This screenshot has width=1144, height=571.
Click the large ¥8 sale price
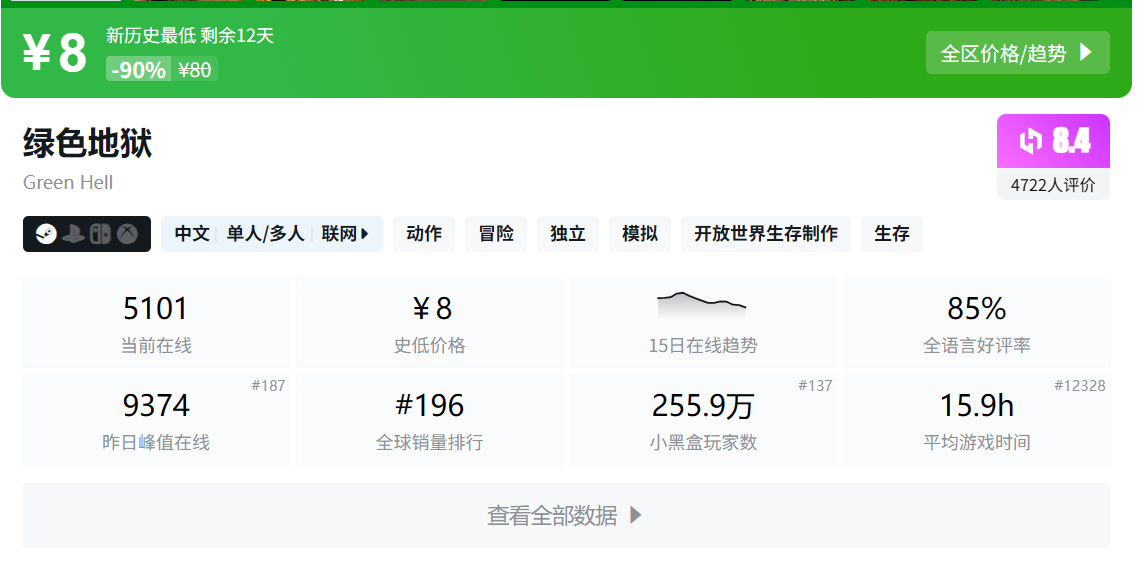point(55,53)
